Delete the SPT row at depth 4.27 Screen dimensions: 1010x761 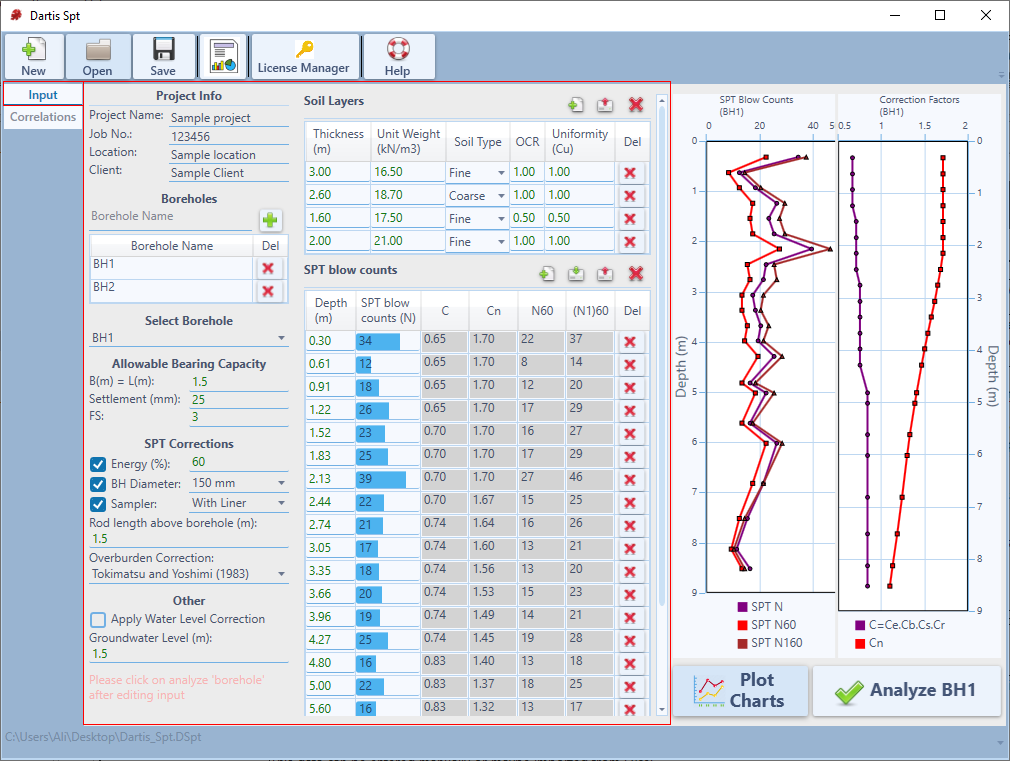(630, 641)
